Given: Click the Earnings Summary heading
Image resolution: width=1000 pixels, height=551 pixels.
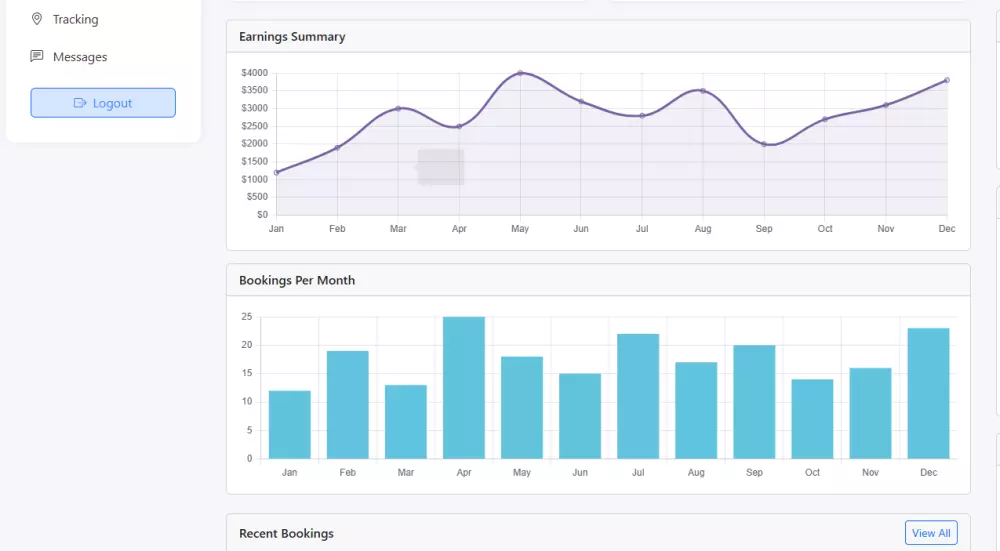Looking at the screenshot, I should point(292,37).
